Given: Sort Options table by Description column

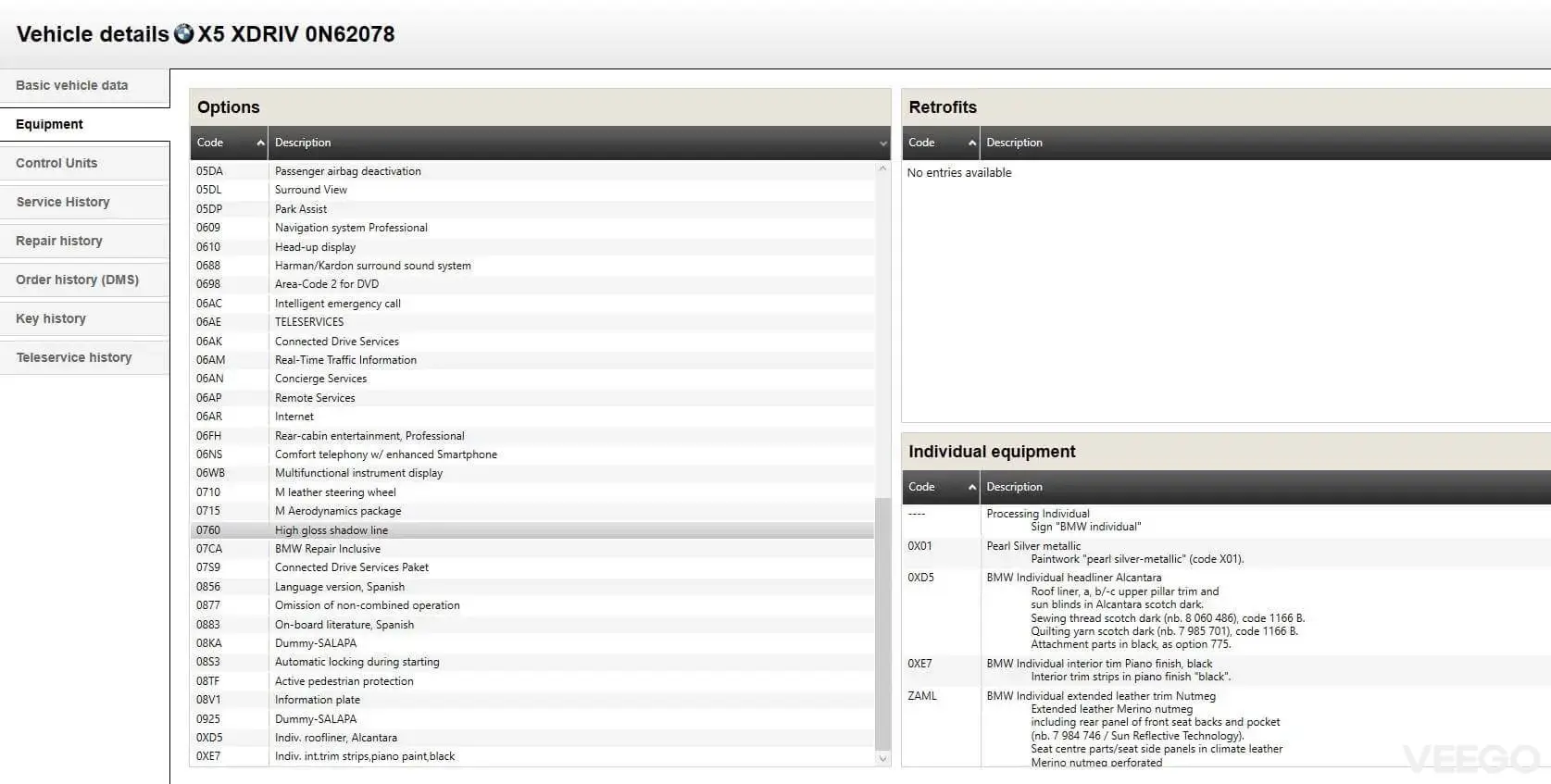Looking at the screenshot, I should 580,143.
